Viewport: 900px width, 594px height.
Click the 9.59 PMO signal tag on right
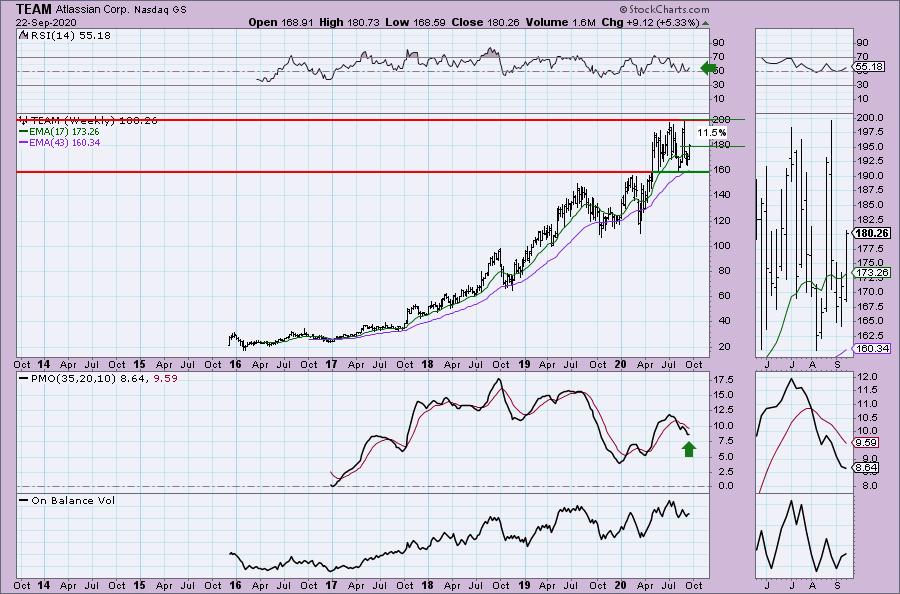[x=866, y=442]
